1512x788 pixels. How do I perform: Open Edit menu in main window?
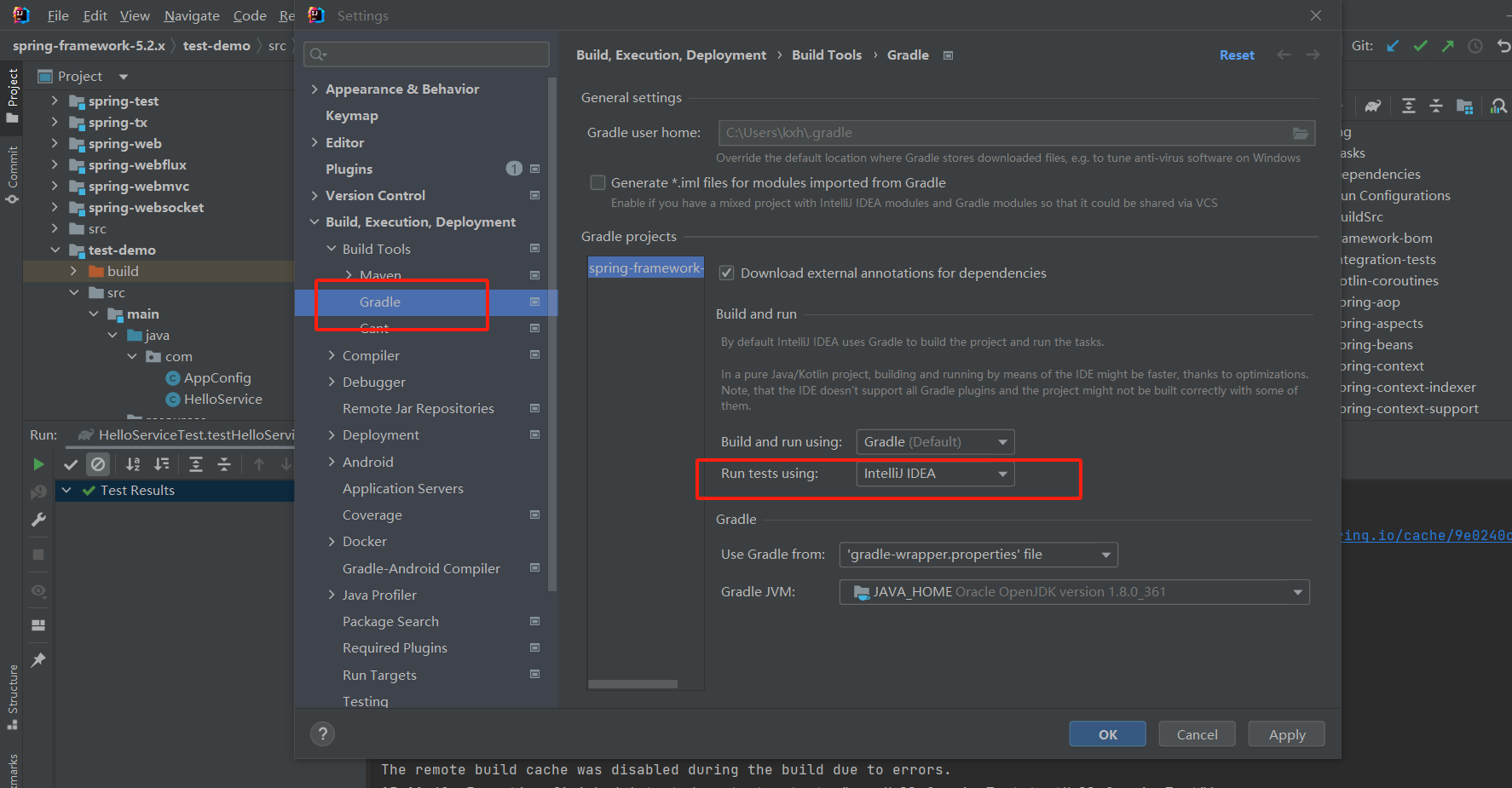click(95, 15)
